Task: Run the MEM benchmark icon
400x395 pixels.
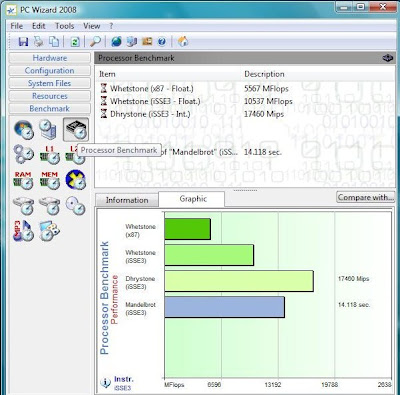Action: pyautogui.click(x=49, y=180)
